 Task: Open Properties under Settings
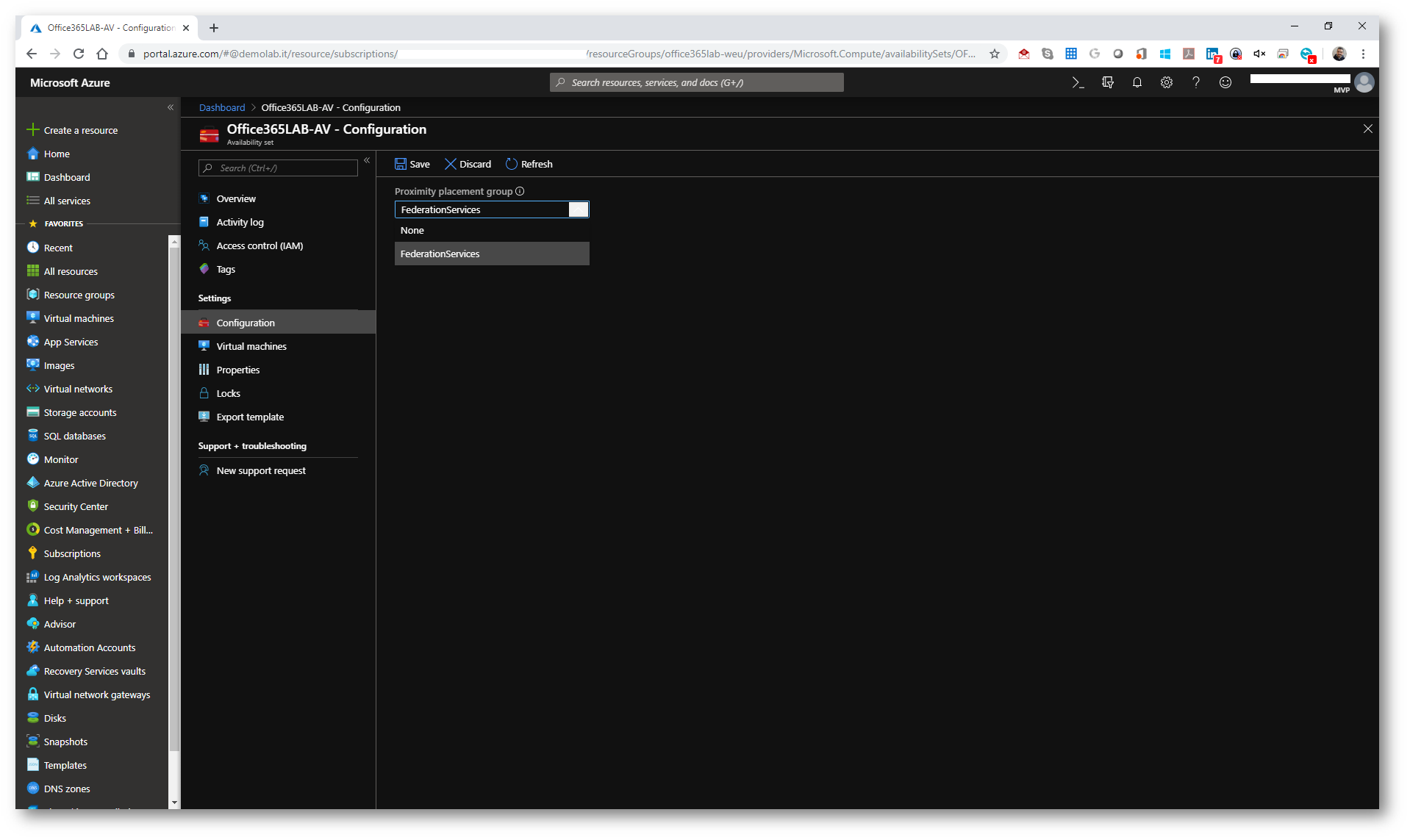point(238,370)
